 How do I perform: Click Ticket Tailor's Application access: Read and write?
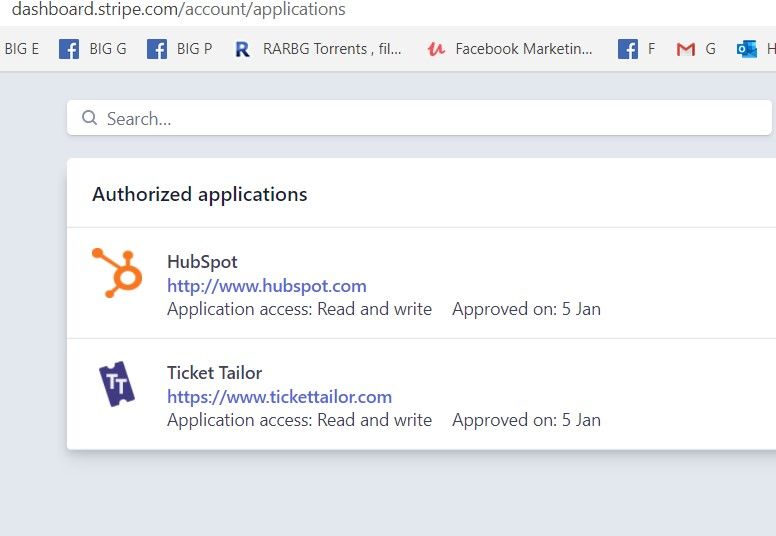click(299, 420)
